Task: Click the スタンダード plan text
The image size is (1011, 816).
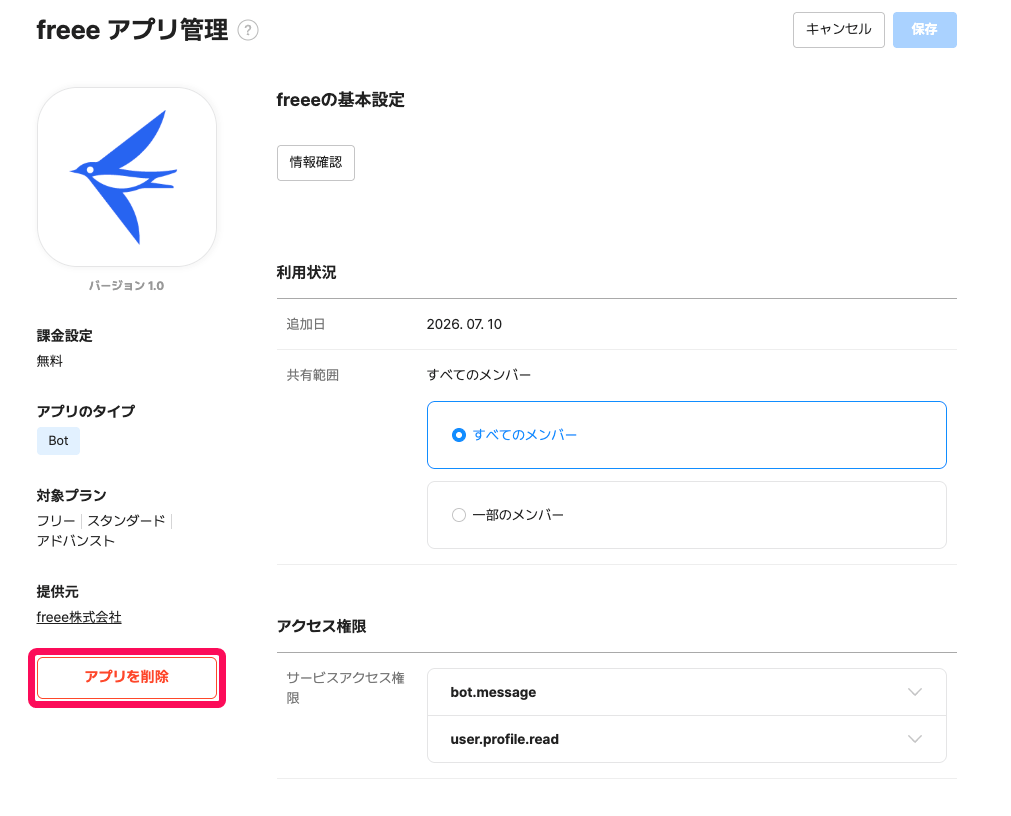Action: (x=126, y=521)
